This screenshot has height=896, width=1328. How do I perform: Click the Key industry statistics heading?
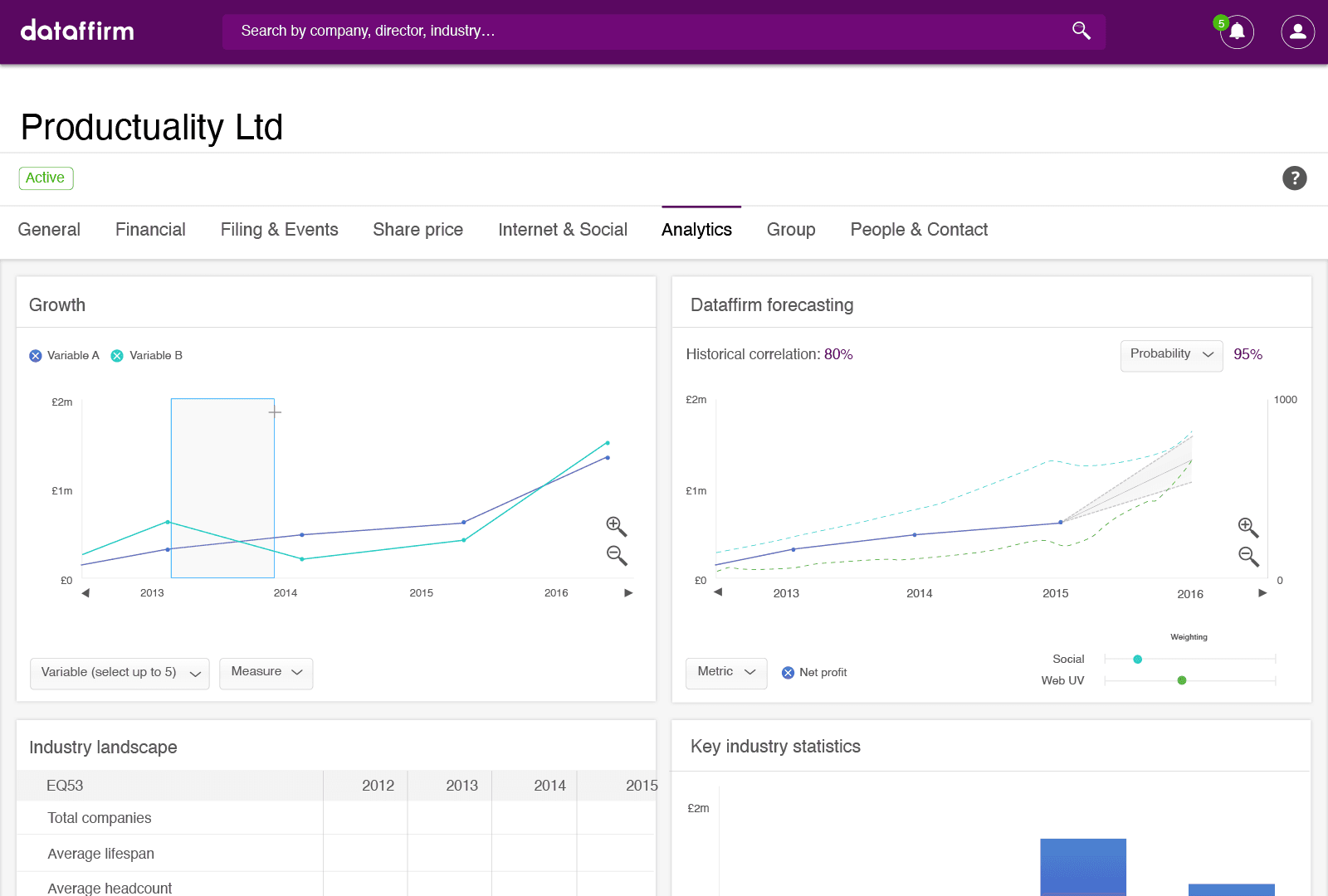[775, 747]
